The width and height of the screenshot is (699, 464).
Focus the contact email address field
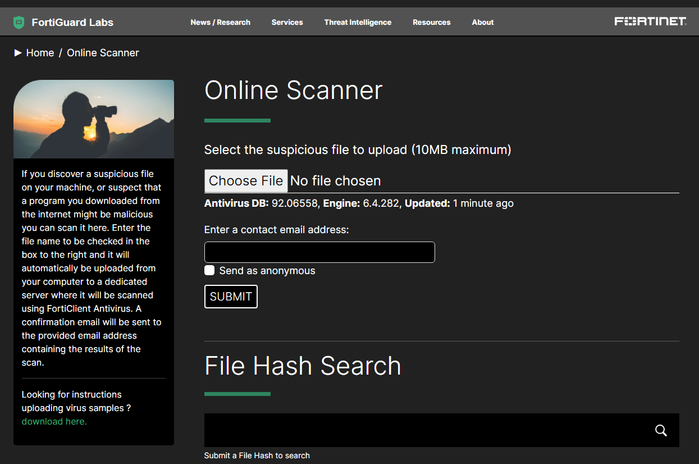tap(319, 252)
